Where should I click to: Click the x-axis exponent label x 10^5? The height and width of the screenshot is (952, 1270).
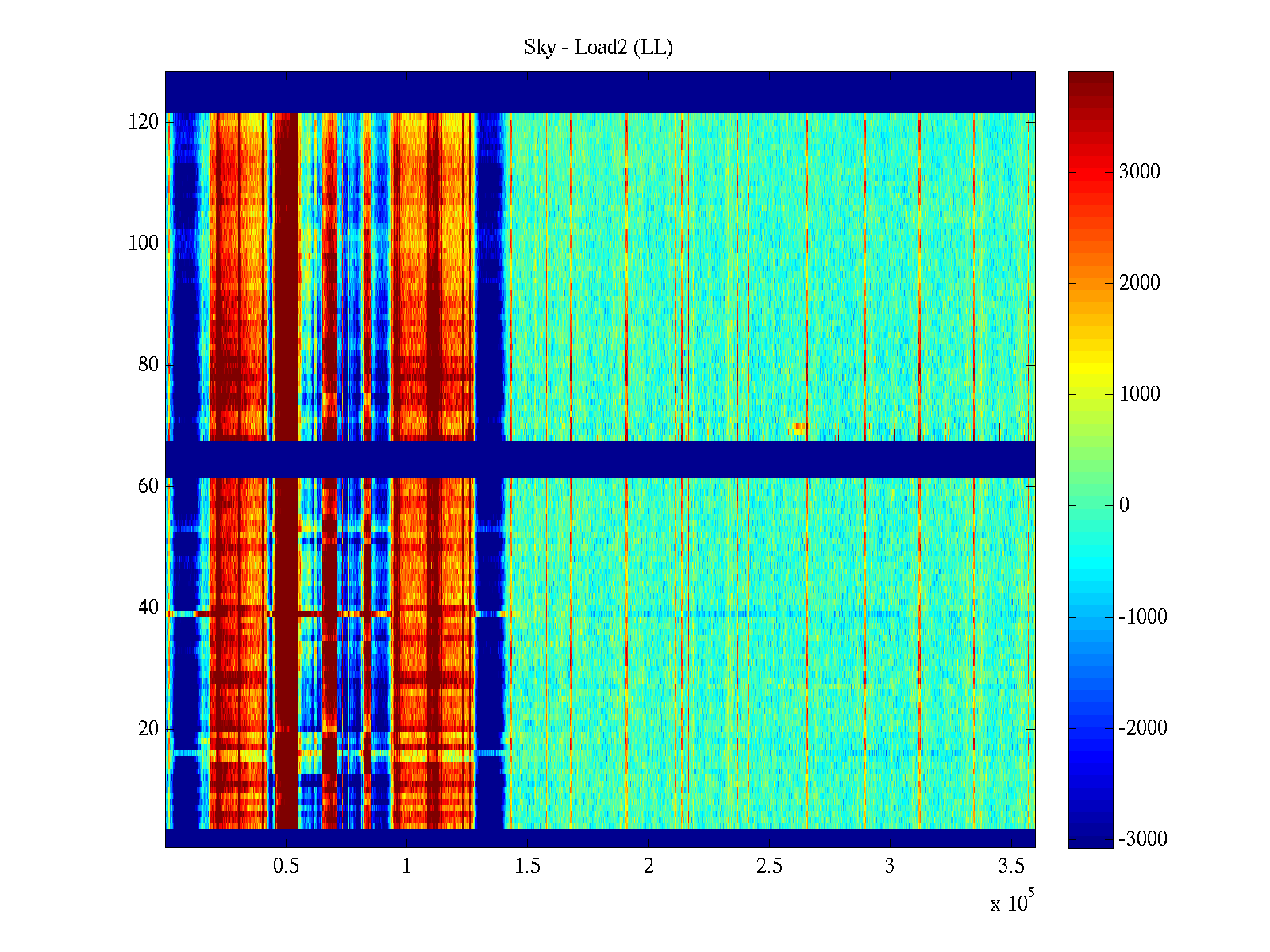coord(1011,903)
